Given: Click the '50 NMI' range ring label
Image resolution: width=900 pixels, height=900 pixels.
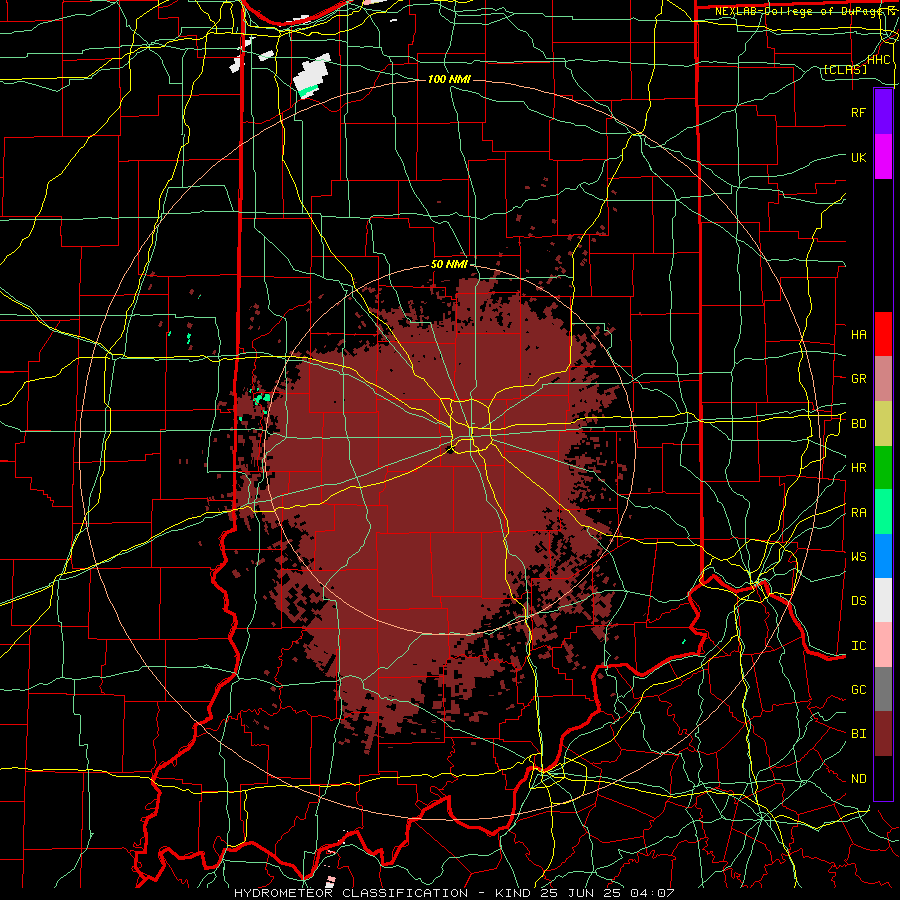Looking at the screenshot, I should (x=449, y=264).
